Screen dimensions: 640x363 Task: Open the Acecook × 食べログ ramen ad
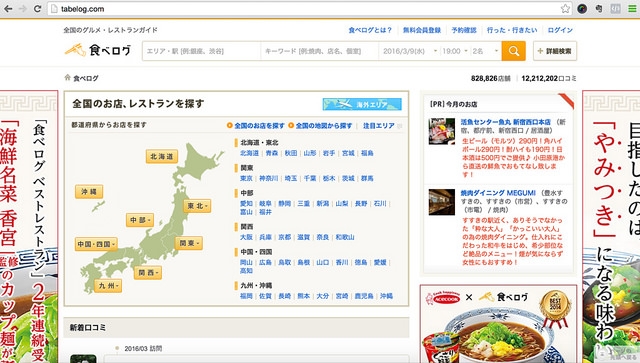pos(498,324)
